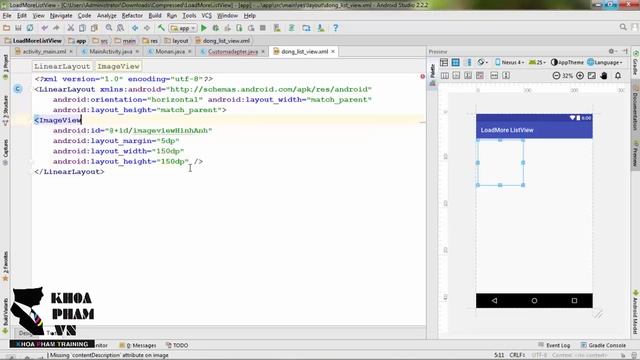640x360 pixels.
Task: Click the res folder navigation crumb
Action: point(150,41)
